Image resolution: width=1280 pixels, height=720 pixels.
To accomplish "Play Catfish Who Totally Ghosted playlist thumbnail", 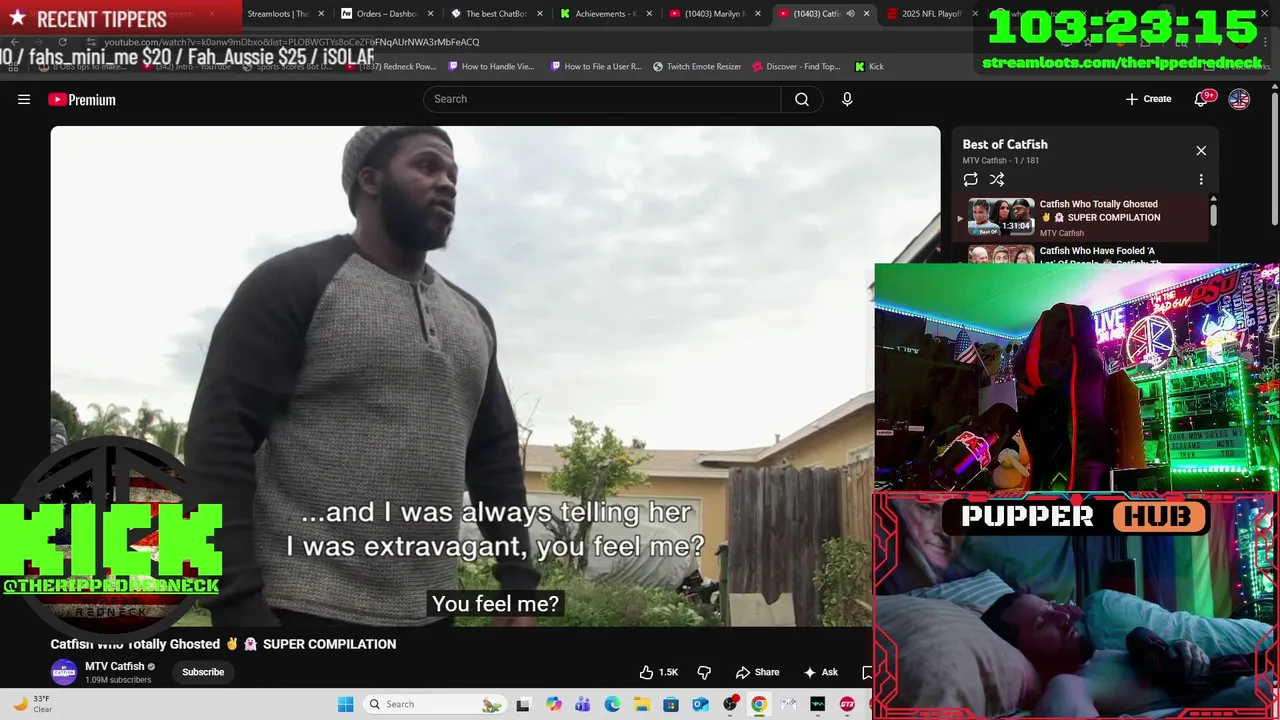I will point(1001,217).
